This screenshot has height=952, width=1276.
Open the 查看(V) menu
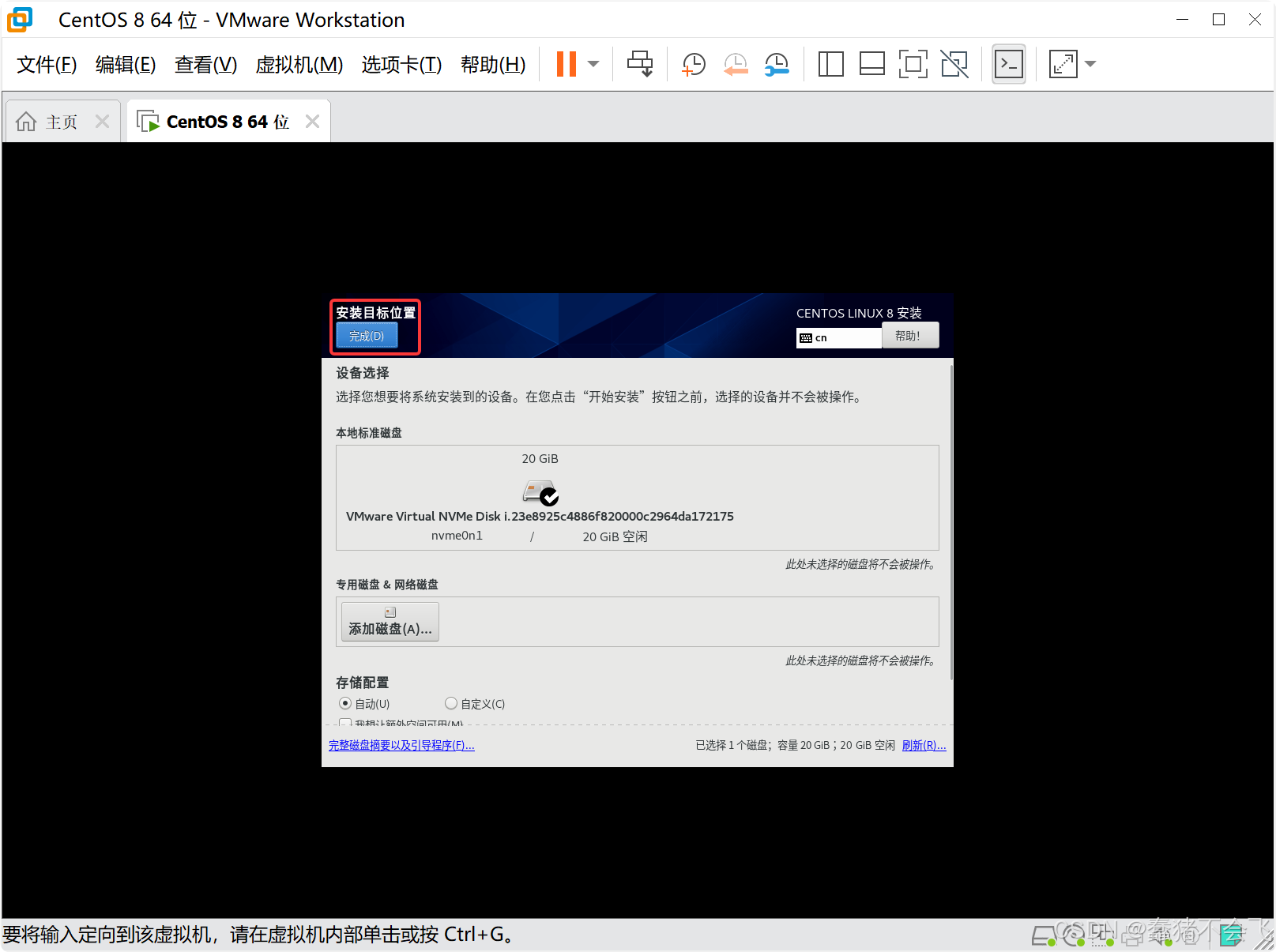205,65
